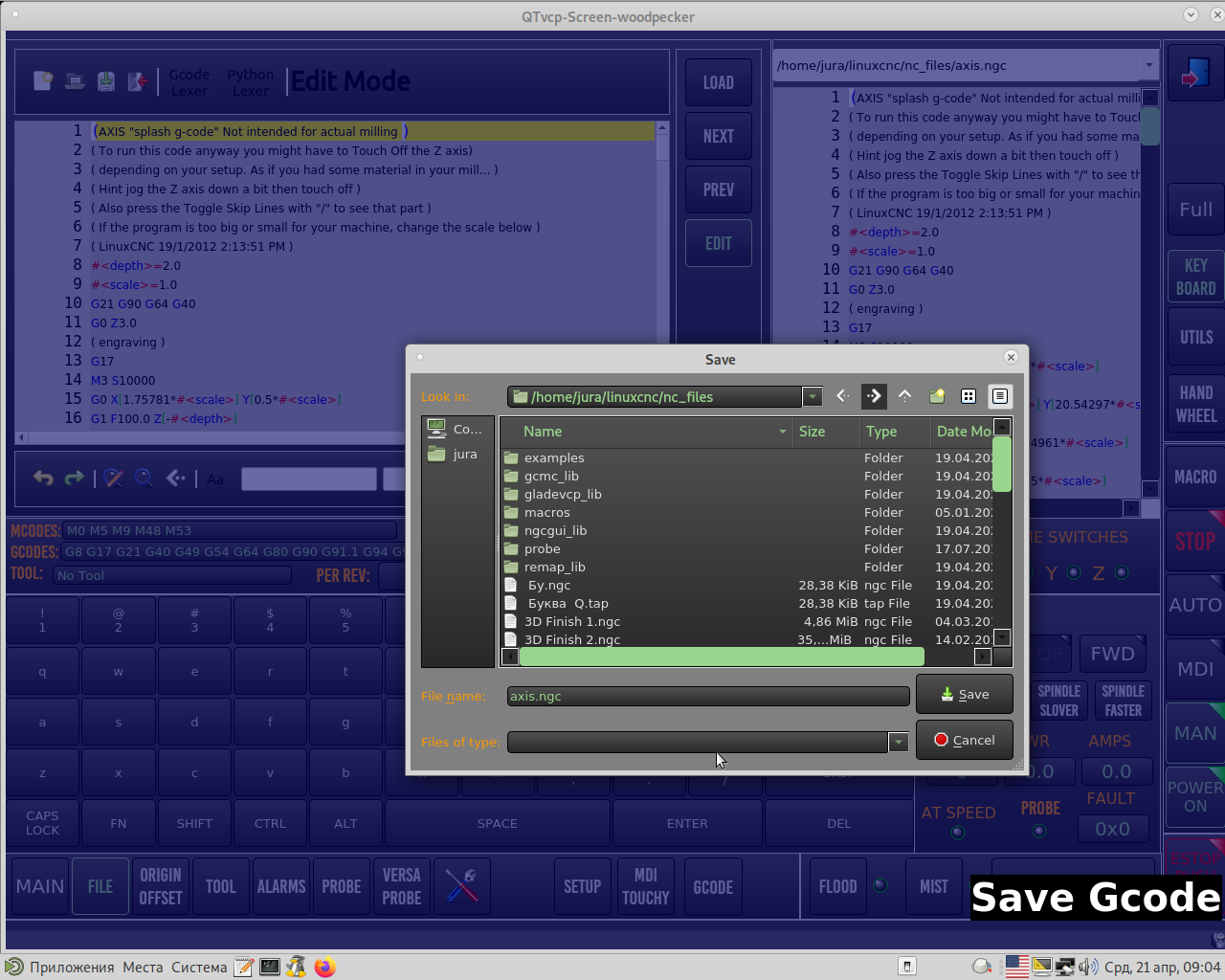Image resolution: width=1225 pixels, height=980 pixels.
Task: Switch Save dialog to detail list view
Action: [999, 396]
